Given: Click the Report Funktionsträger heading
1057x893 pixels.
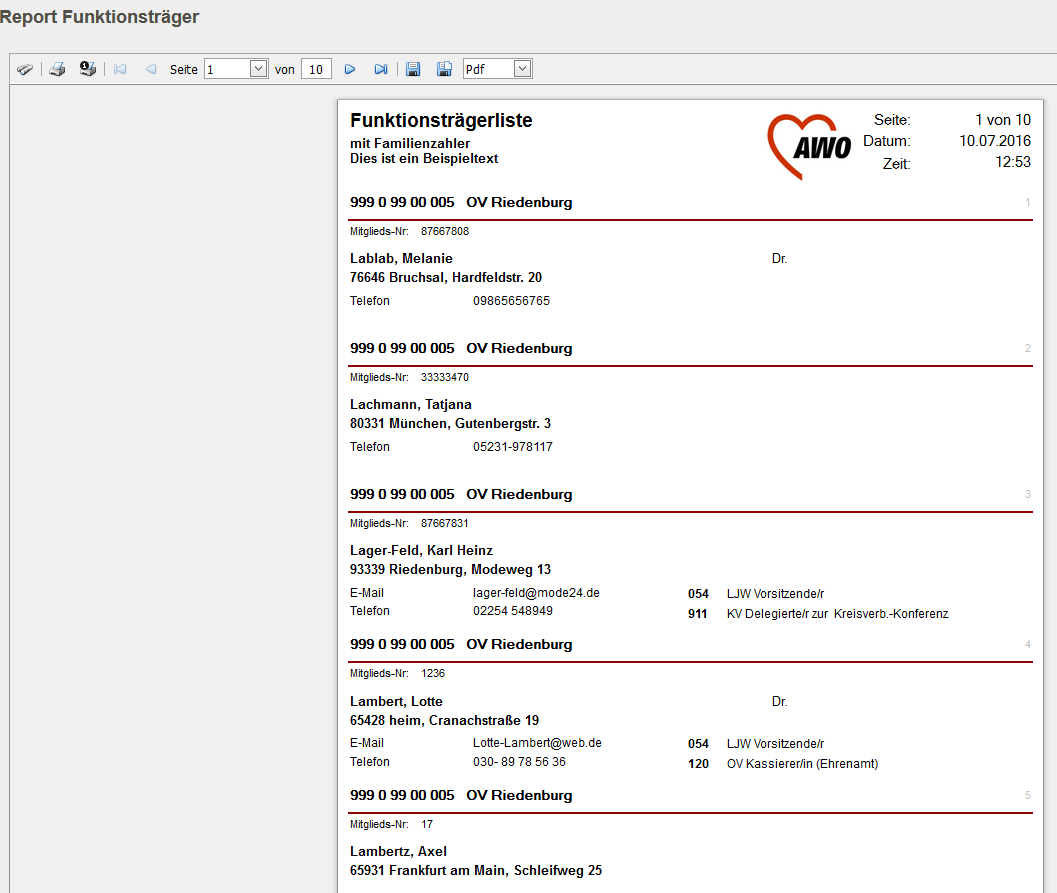Looking at the screenshot, I should (99, 17).
